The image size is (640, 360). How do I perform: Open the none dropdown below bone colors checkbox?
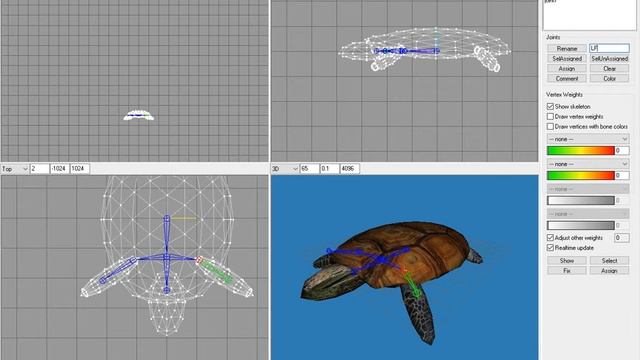(588, 139)
